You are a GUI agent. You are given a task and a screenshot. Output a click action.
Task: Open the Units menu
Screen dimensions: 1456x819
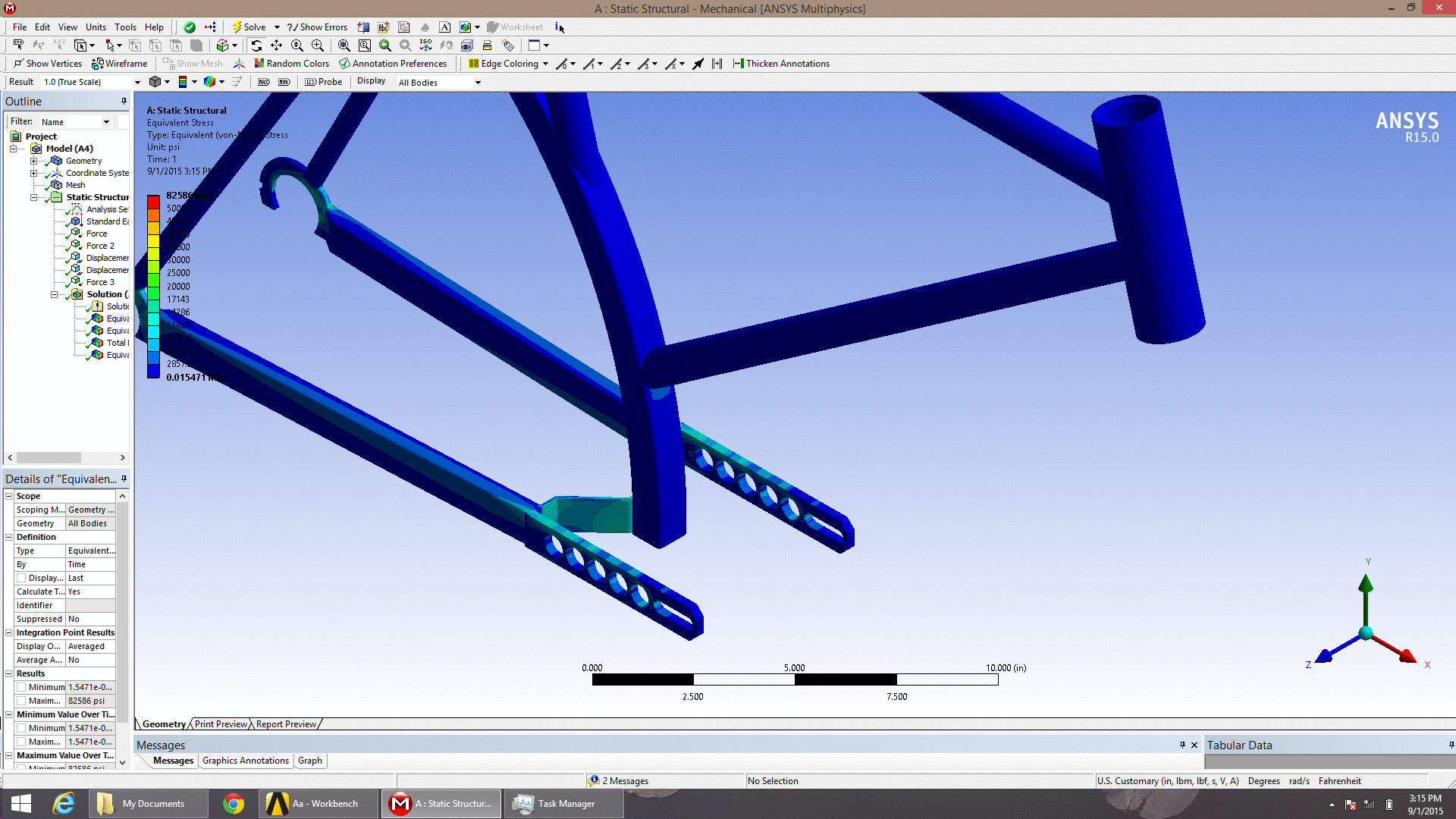click(x=96, y=27)
